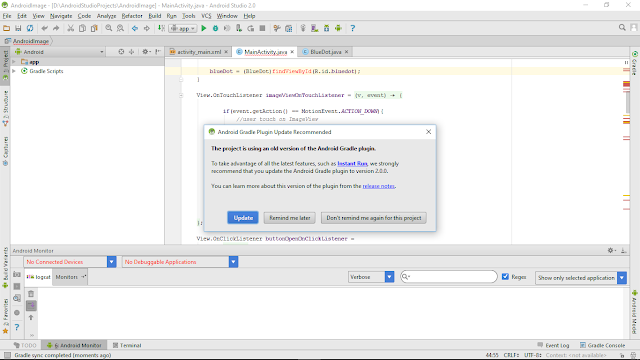The height and width of the screenshot is (360, 640).
Task: Close the Gradle Plugin Update dialog
Action: coord(428,132)
